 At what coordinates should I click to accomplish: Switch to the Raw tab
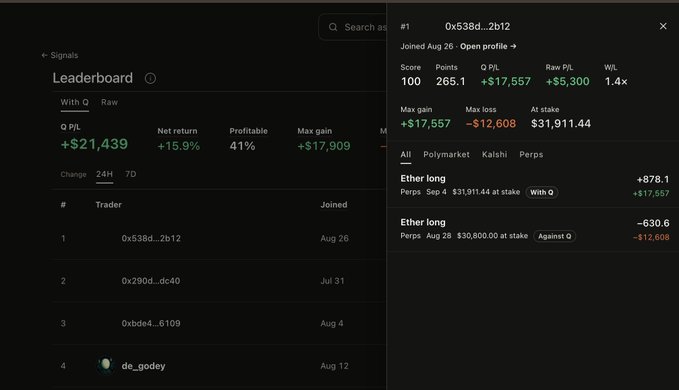click(x=109, y=103)
